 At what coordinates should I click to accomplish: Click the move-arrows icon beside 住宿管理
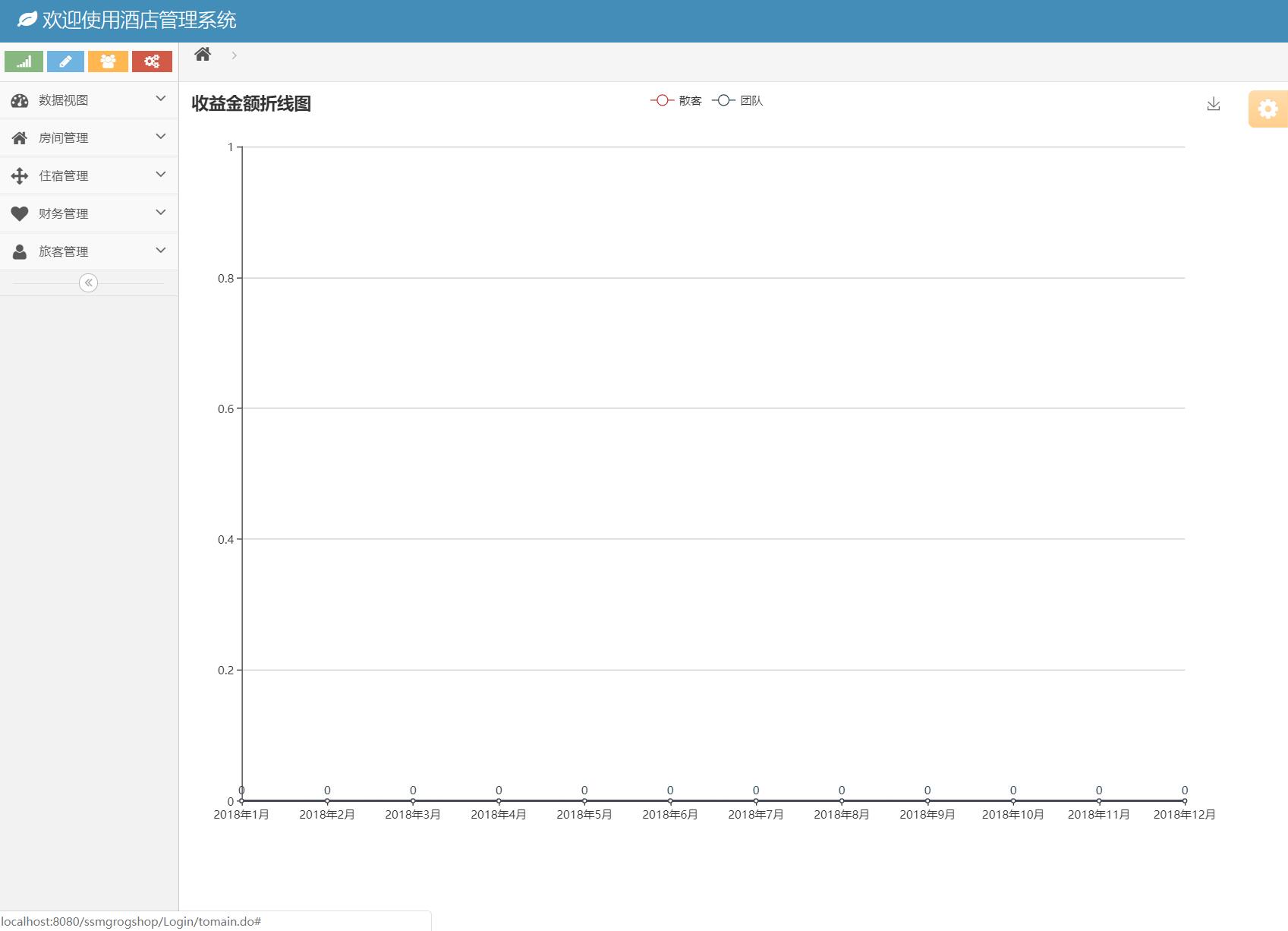20,176
